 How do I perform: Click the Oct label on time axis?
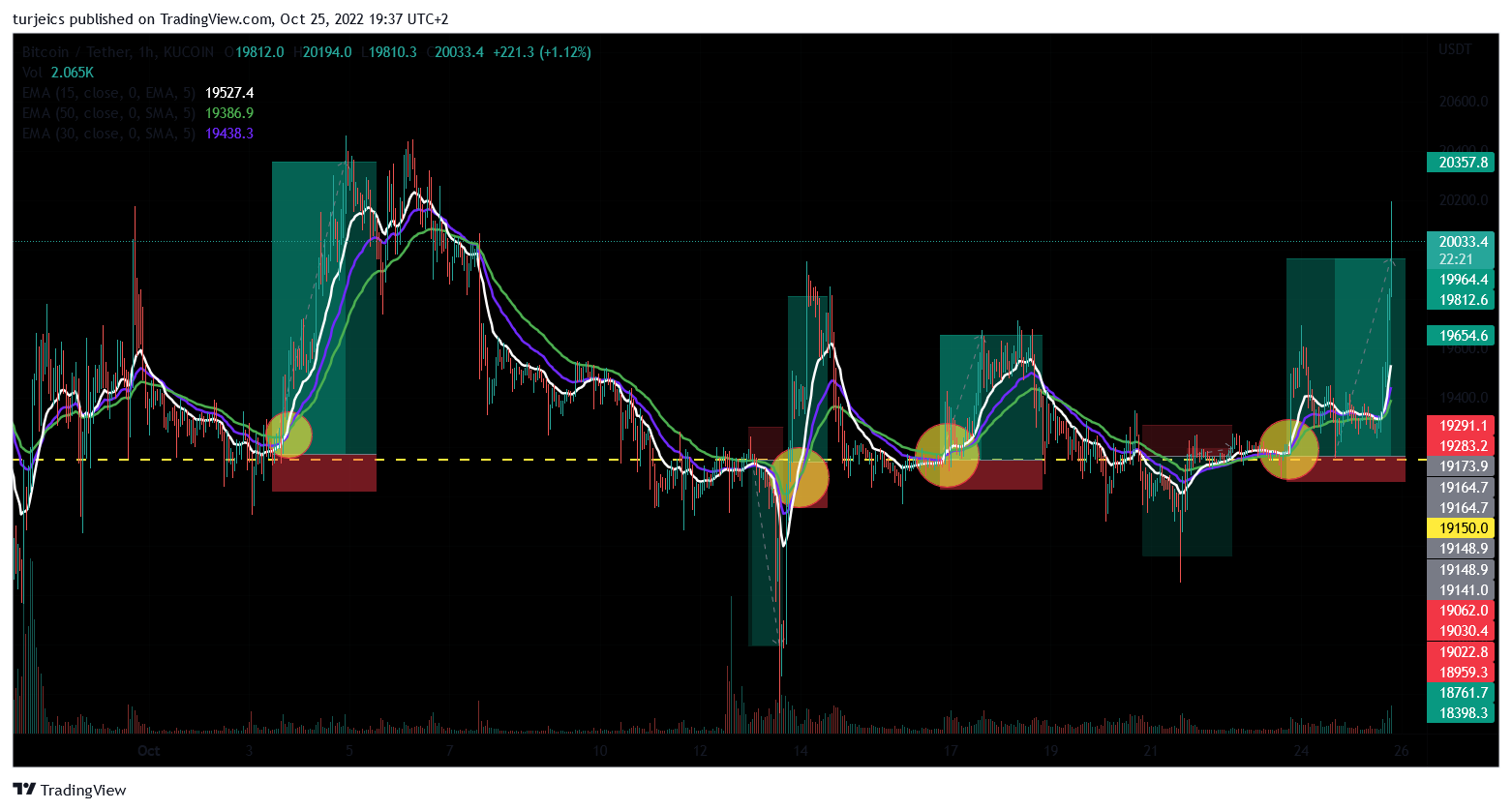tap(148, 751)
